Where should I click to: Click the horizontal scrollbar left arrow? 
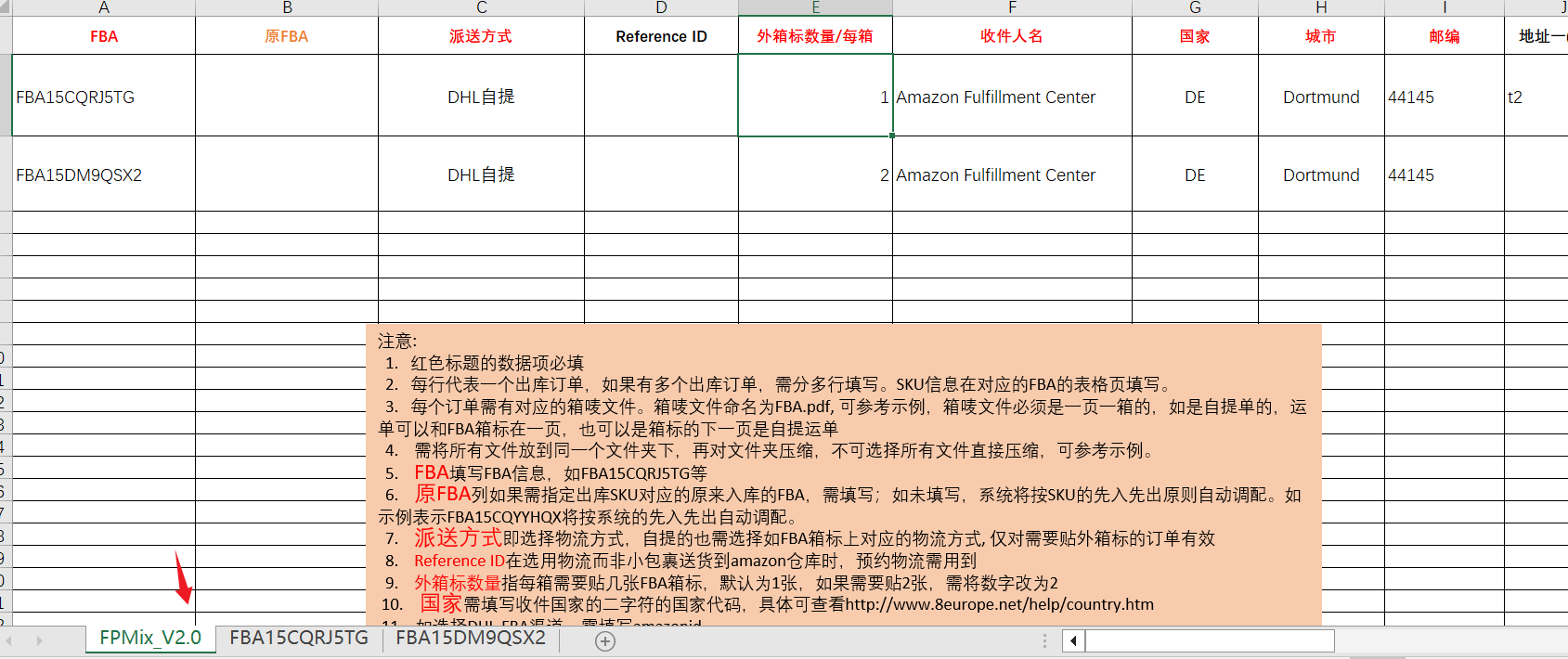point(1074,640)
